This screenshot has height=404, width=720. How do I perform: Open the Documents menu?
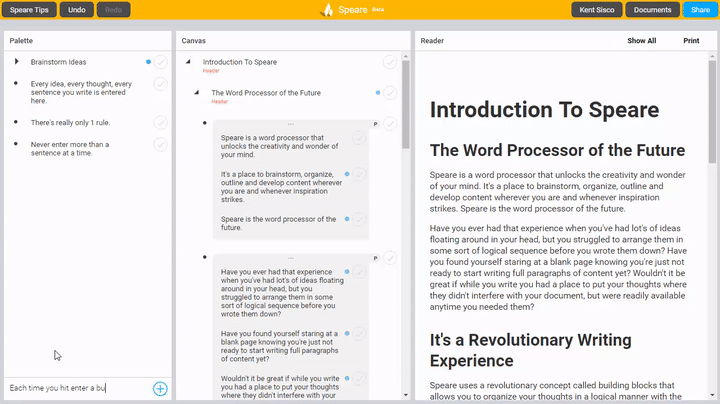(652, 10)
